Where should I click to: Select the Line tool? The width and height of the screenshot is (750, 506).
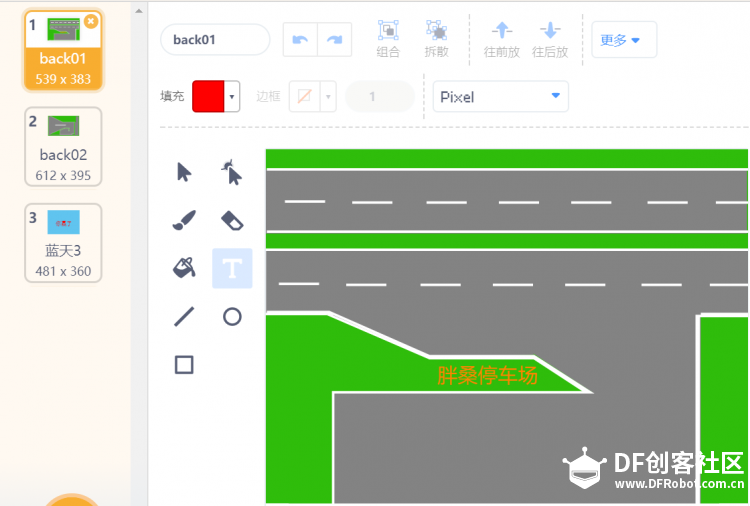pos(184,317)
